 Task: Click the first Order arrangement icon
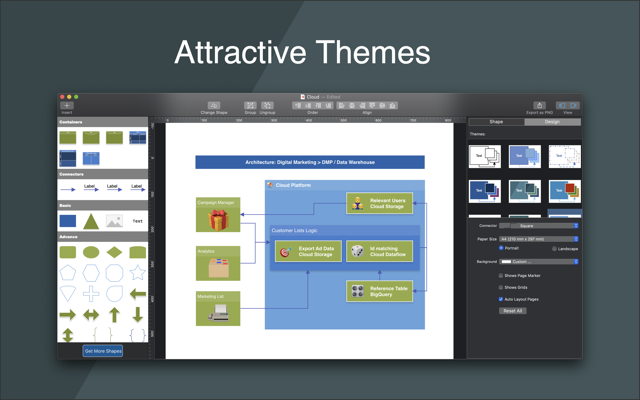[x=298, y=106]
